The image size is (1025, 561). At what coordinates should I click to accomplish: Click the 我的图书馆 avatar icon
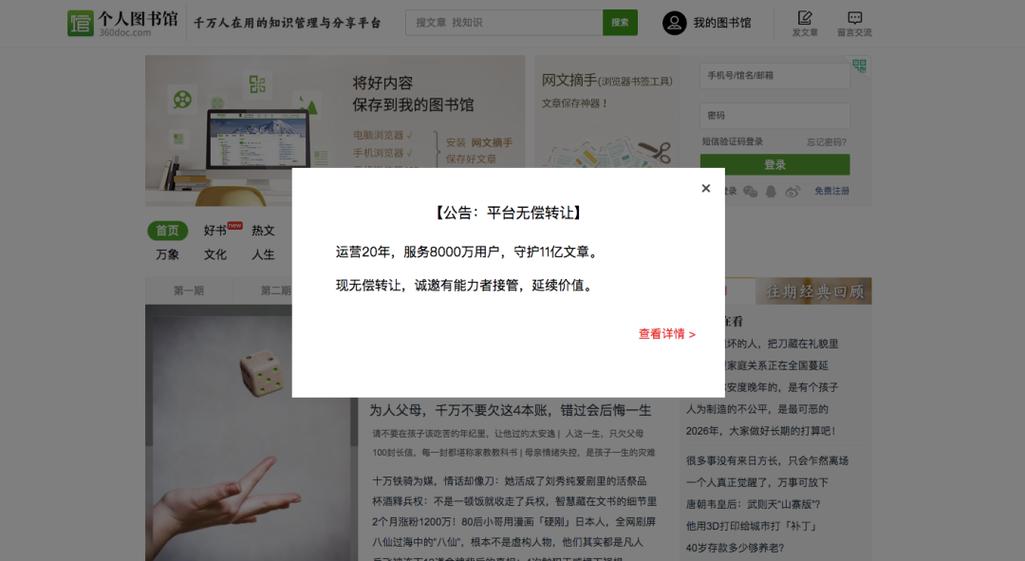click(674, 23)
